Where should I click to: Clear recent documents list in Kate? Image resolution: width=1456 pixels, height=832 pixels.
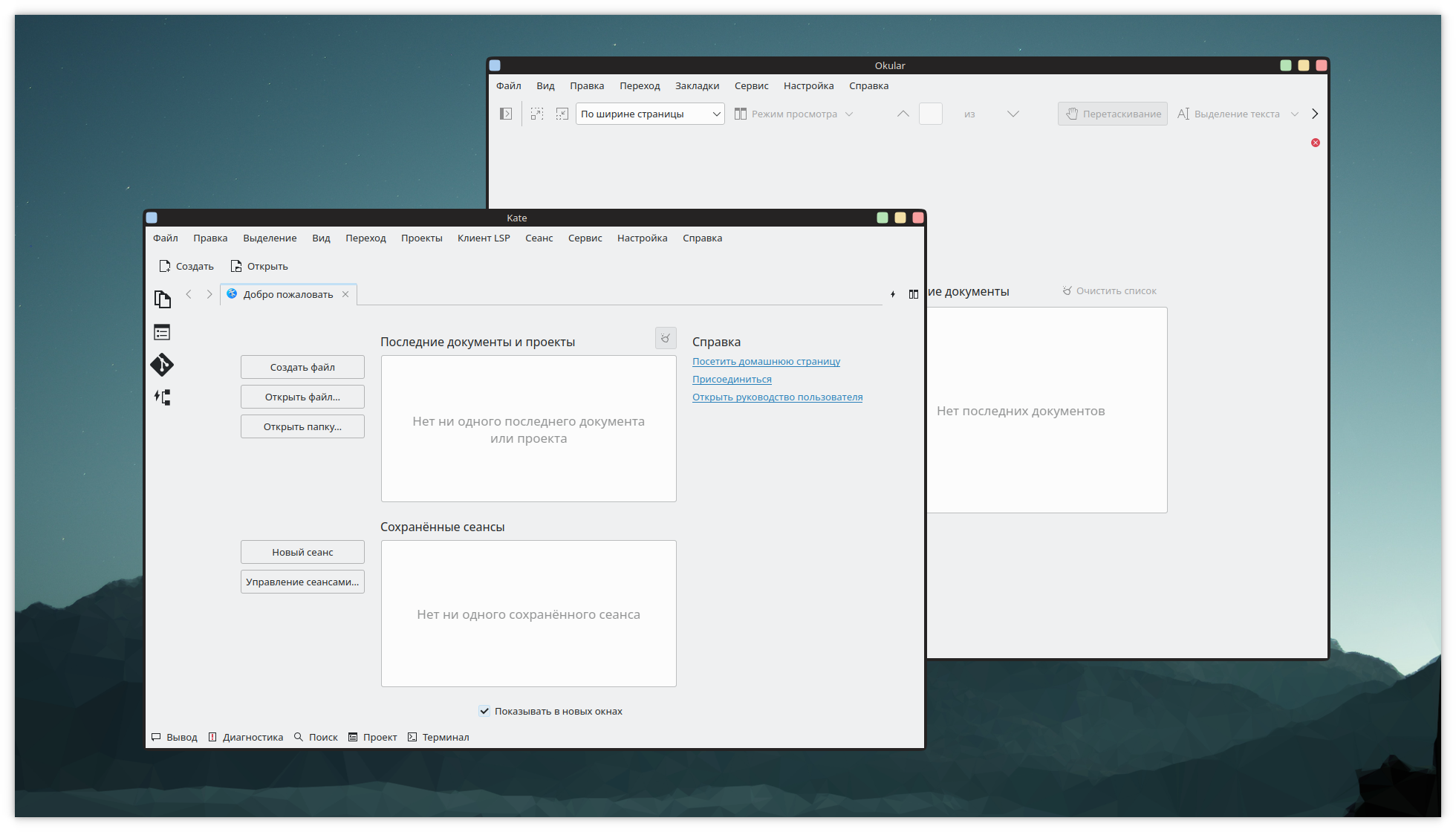666,338
